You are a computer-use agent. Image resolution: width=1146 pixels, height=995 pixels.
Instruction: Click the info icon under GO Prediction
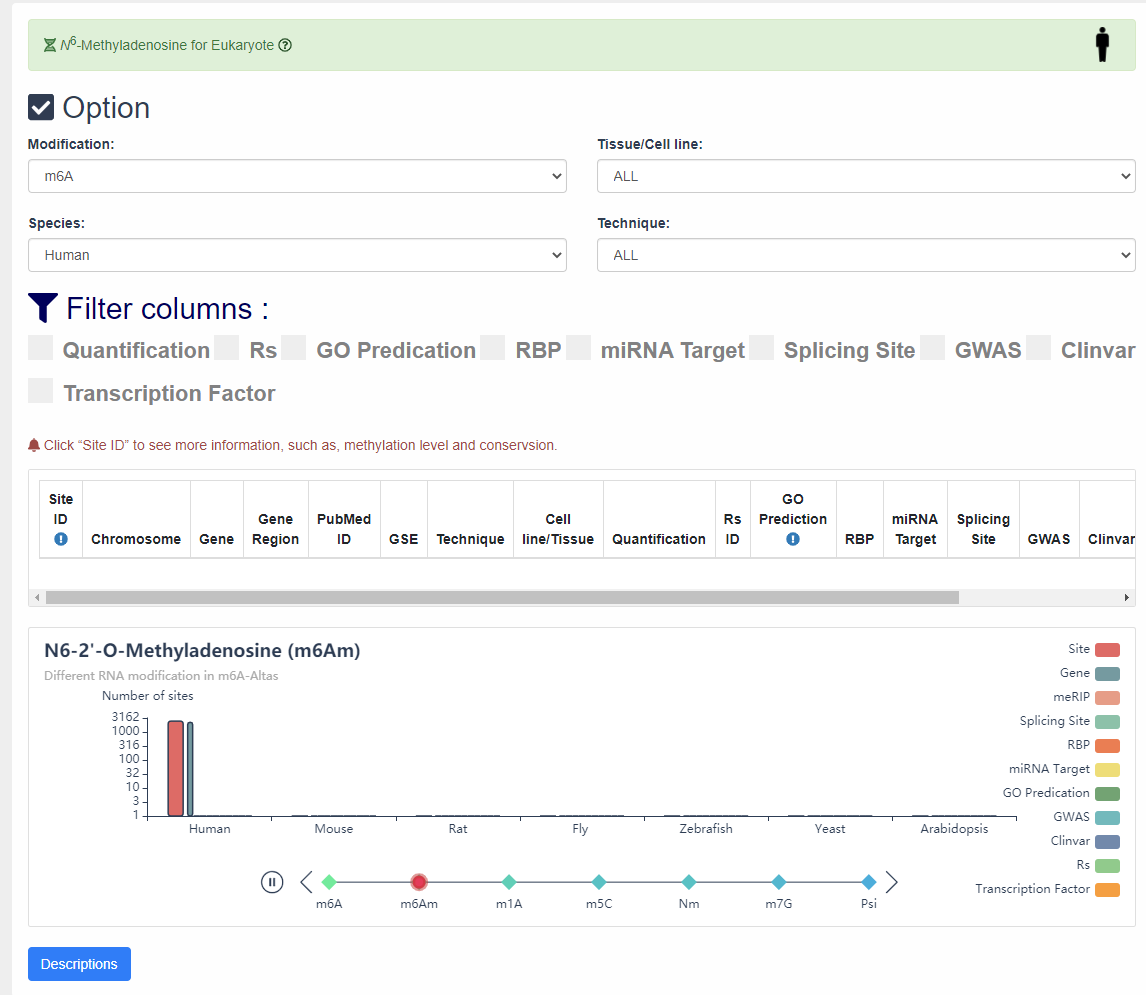(793, 539)
